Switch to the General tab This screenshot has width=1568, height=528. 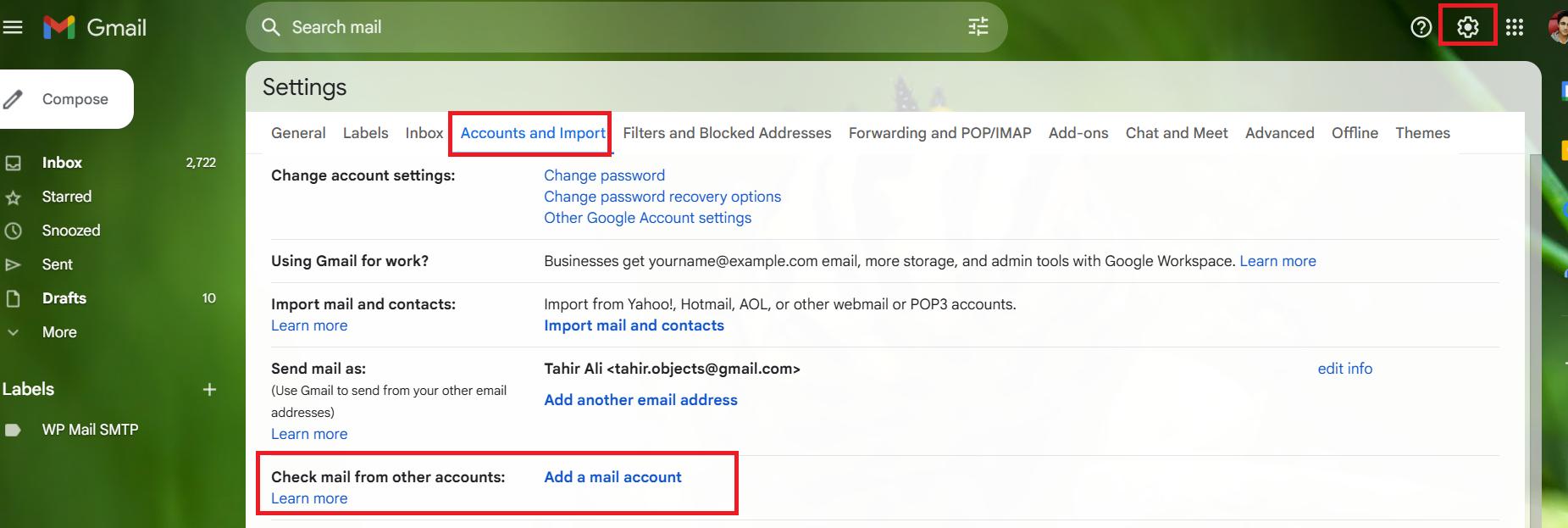pyautogui.click(x=298, y=133)
